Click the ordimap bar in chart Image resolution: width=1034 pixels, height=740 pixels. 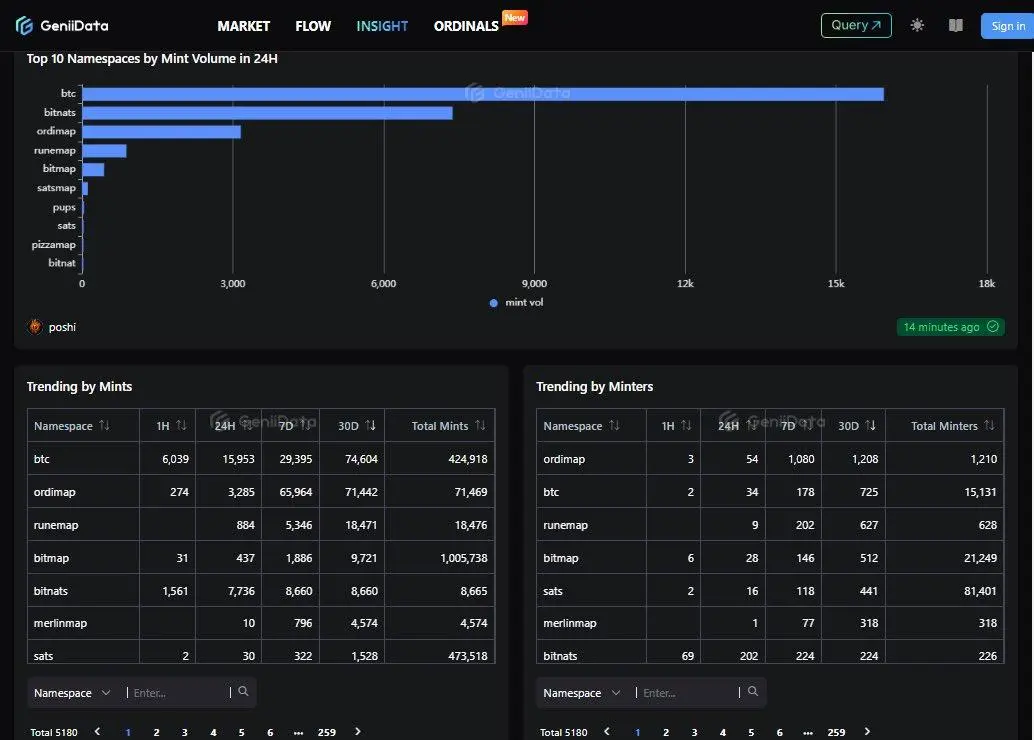(162, 132)
